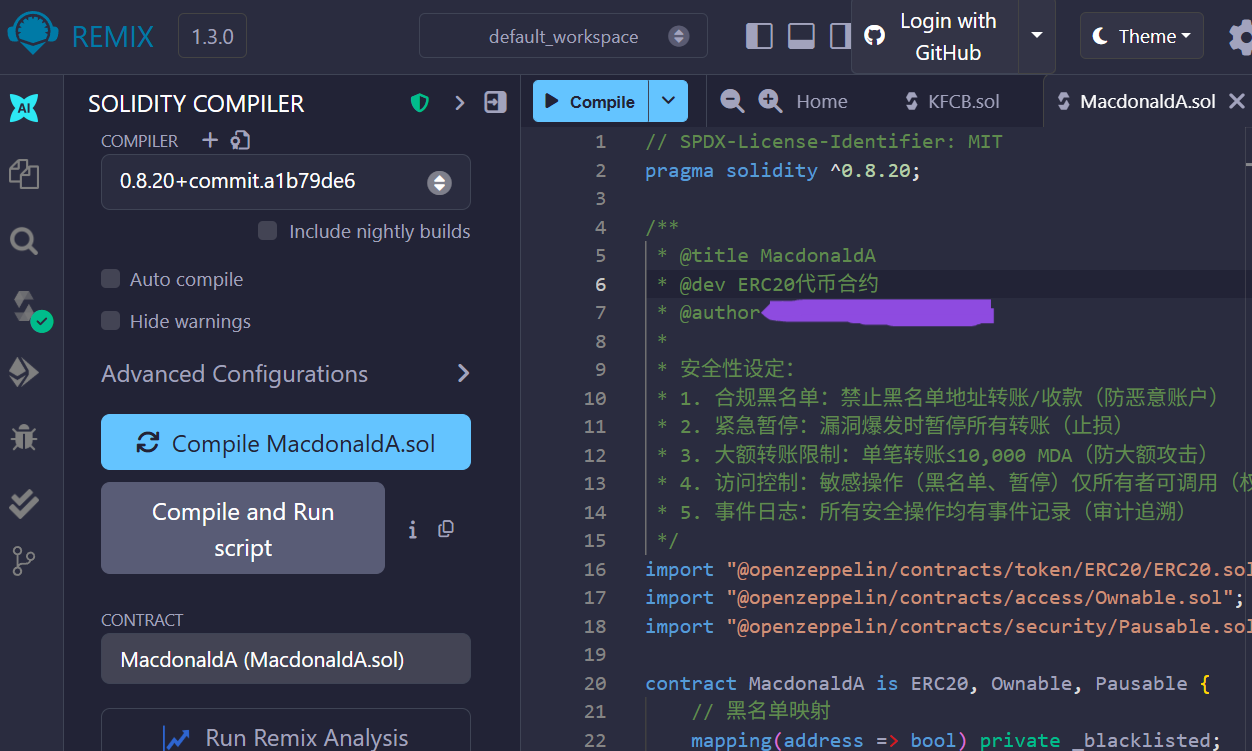
Task: Expand Advanced Configurations section
Action: [x=286, y=374]
